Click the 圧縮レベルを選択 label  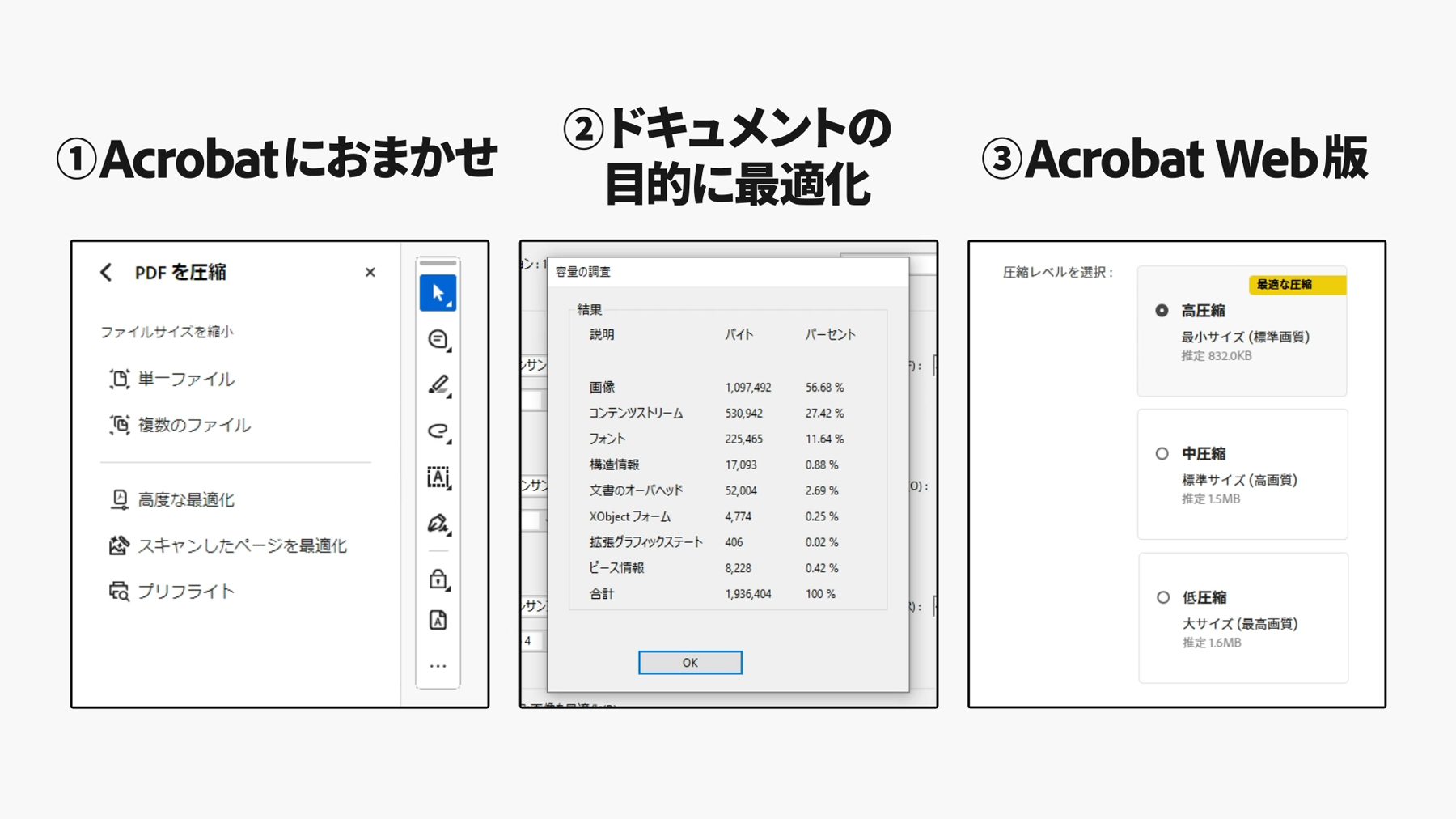pyautogui.click(x=1058, y=273)
